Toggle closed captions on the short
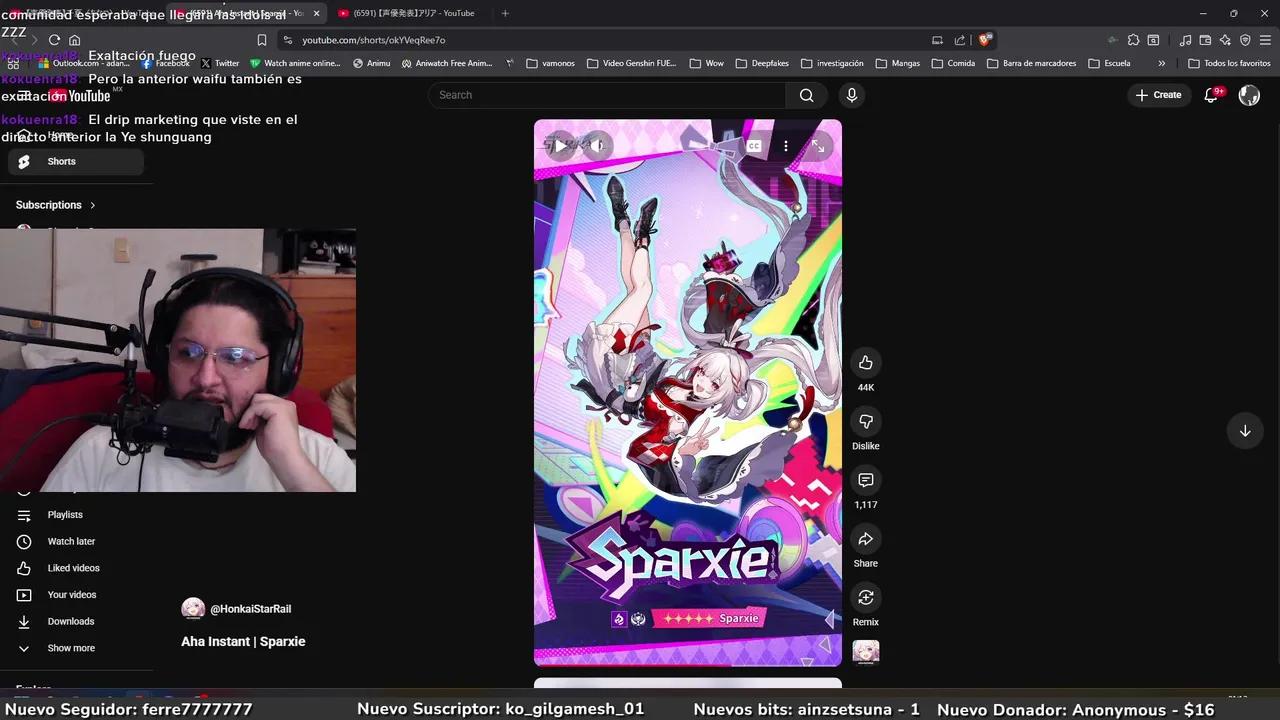The height and width of the screenshot is (720, 1280). (x=754, y=146)
